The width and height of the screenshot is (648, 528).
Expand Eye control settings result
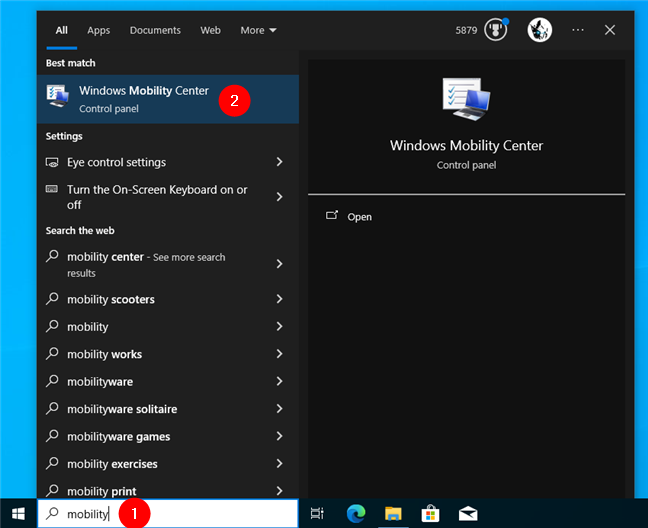click(279, 162)
